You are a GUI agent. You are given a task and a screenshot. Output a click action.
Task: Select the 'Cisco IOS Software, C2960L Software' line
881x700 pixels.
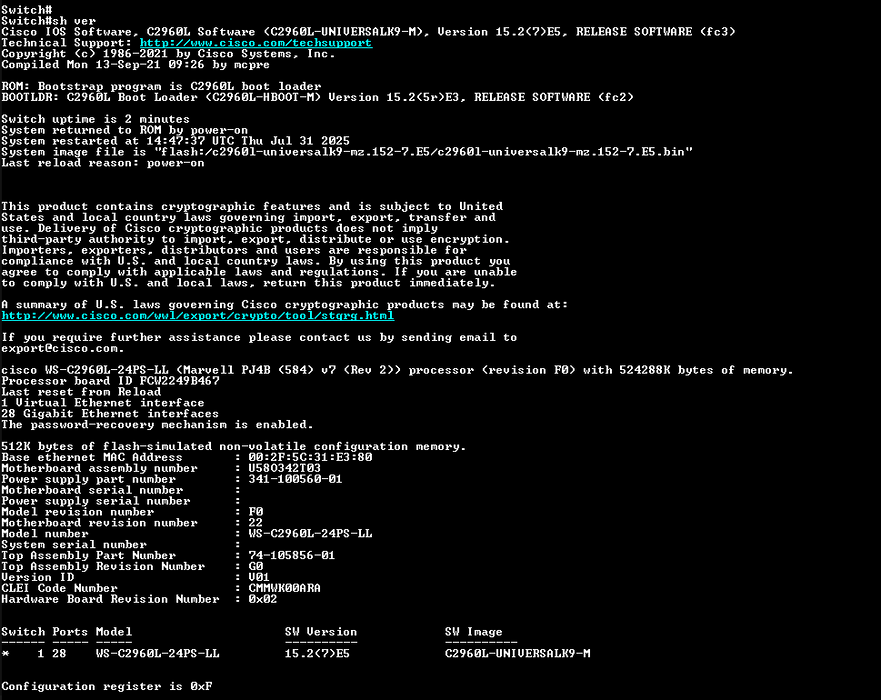tap(368, 31)
